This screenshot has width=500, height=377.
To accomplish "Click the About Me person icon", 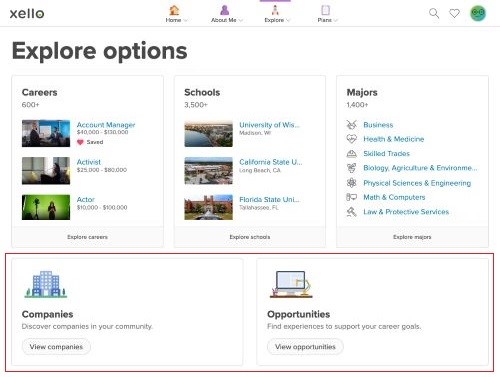I will pyautogui.click(x=225, y=10).
